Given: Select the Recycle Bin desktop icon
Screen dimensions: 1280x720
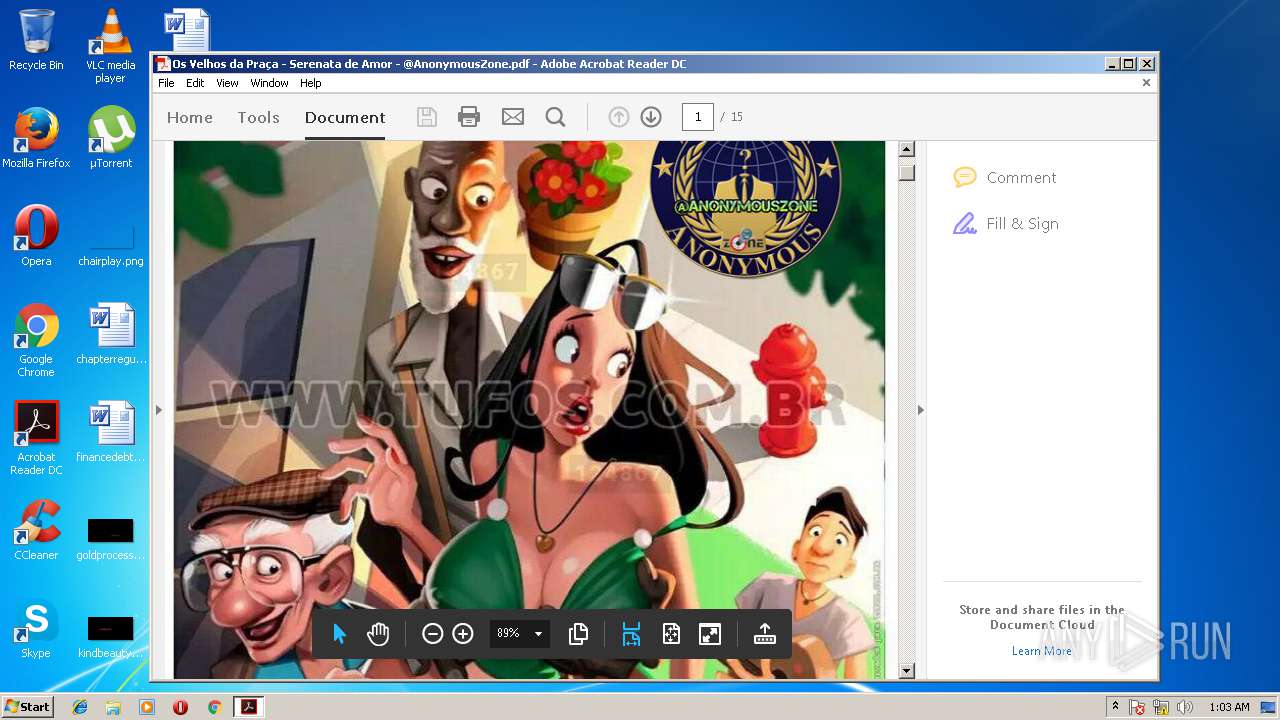Looking at the screenshot, I should click(x=36, y=40).
